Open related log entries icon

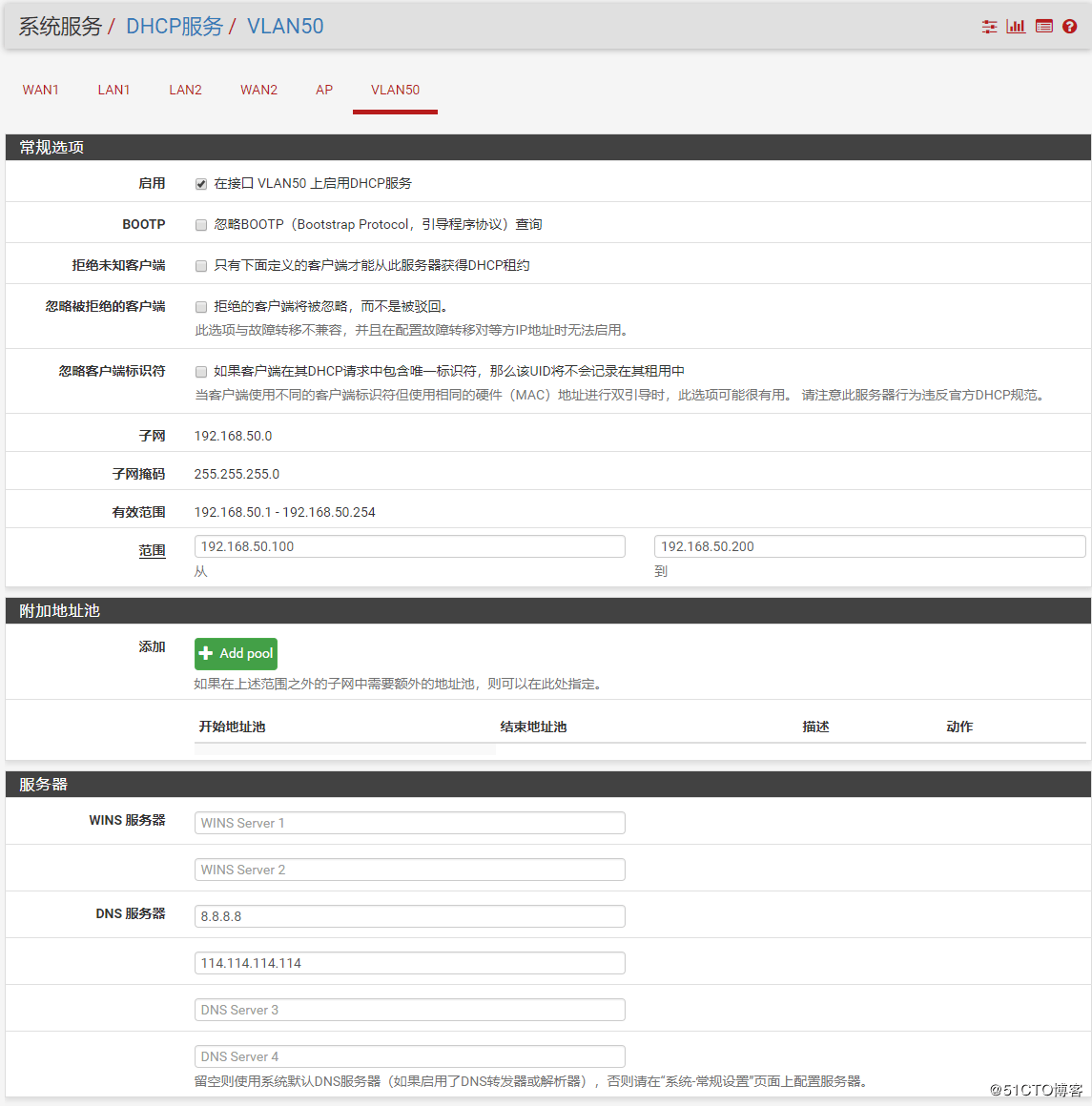1043,27
